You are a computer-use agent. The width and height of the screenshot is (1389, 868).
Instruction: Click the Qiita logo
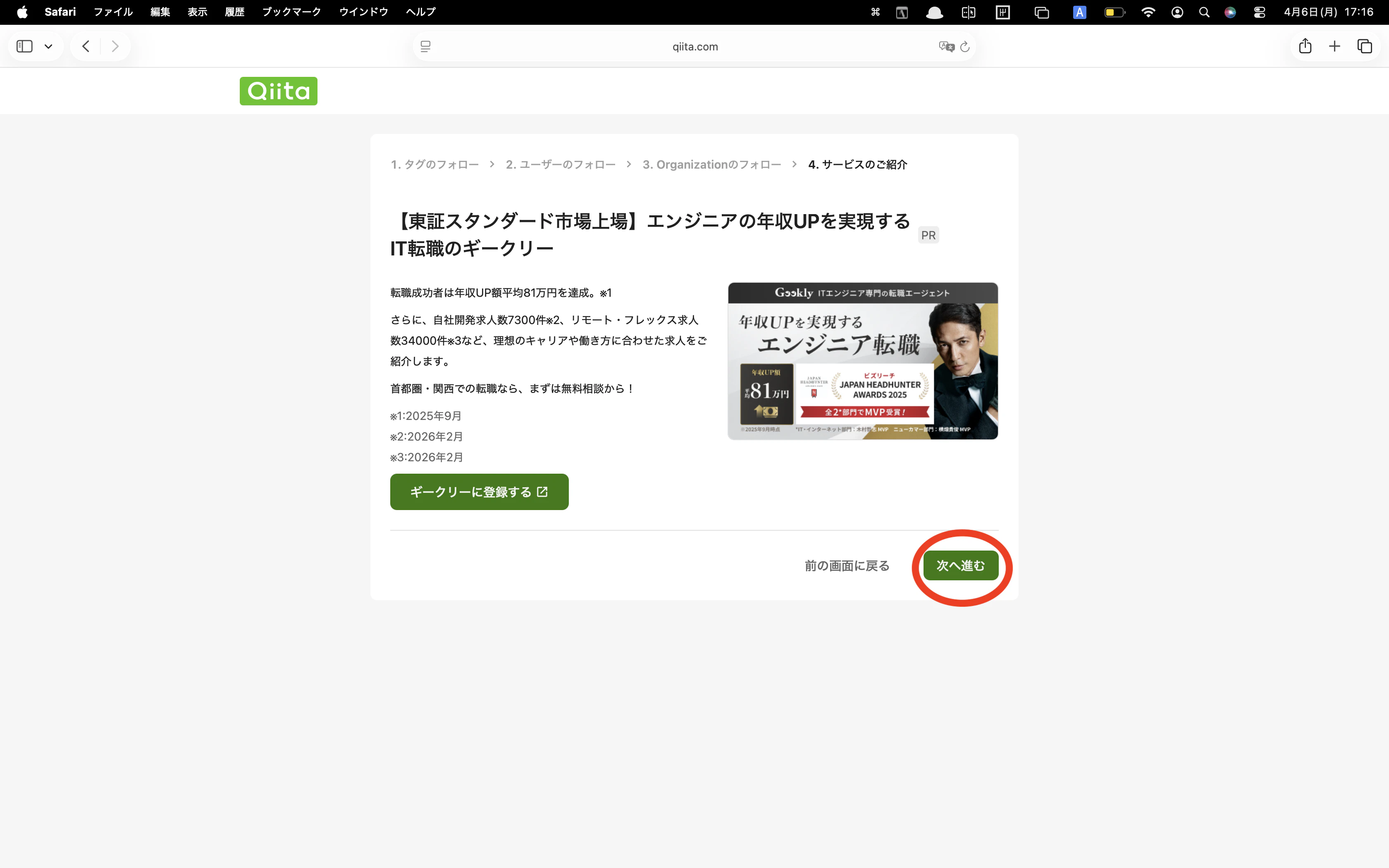pos(278,91)
